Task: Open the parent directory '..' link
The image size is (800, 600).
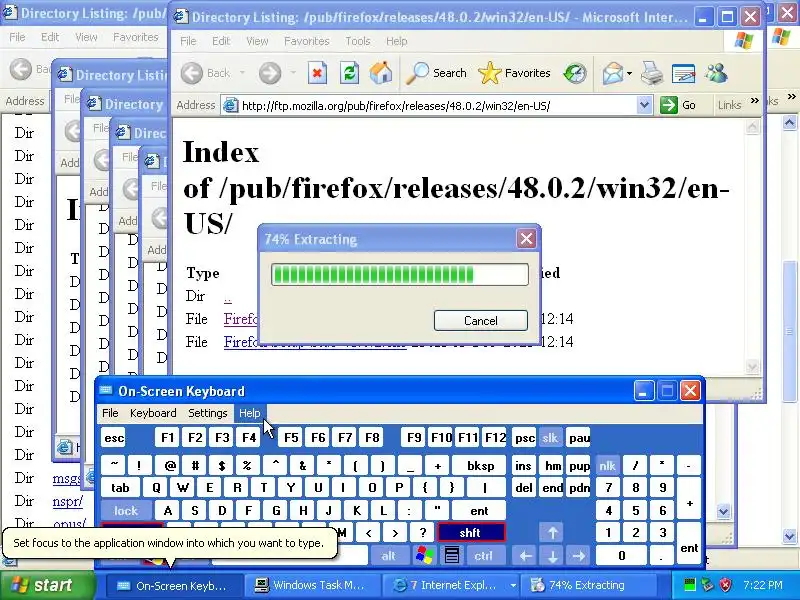Action: coord(228,297)
